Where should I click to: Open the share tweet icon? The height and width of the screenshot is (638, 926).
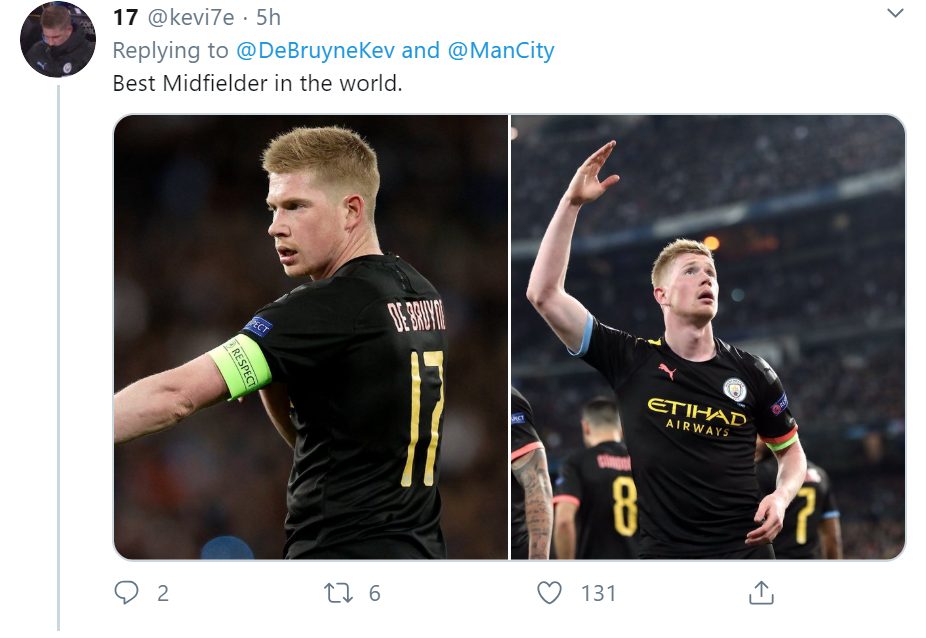click(761, 593)
